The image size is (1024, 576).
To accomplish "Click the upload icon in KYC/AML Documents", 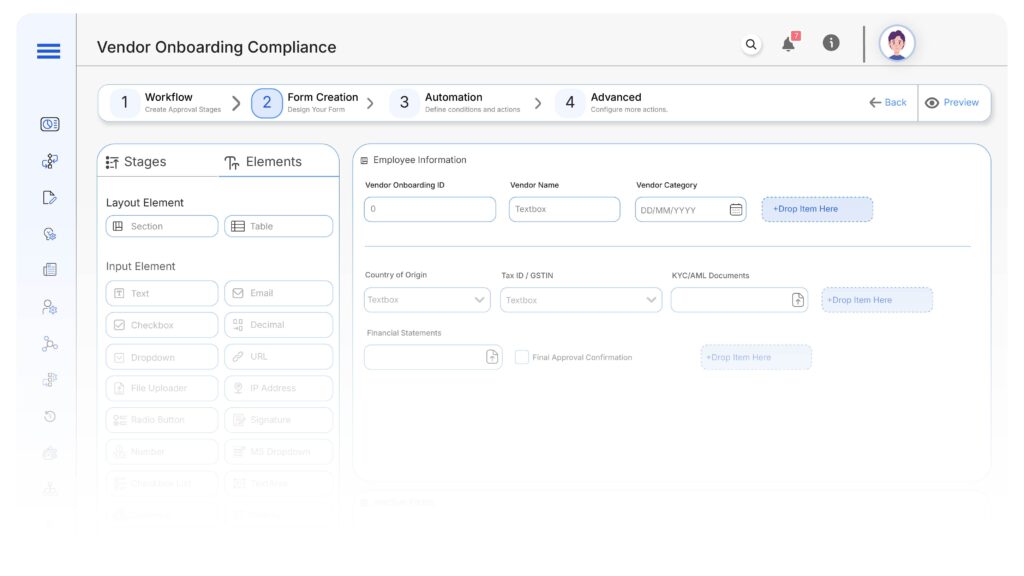I will [798, 300].
